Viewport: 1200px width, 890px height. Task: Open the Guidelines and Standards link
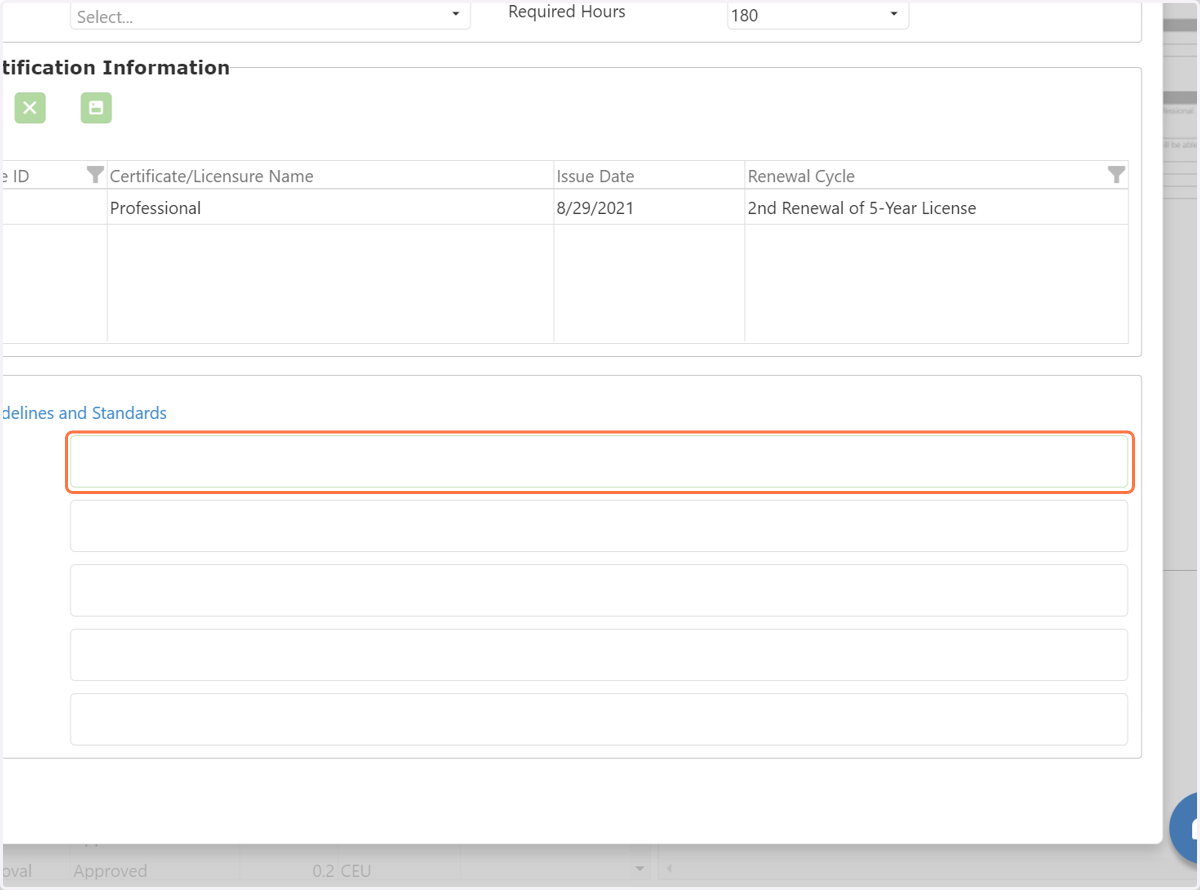click(83, 413)
